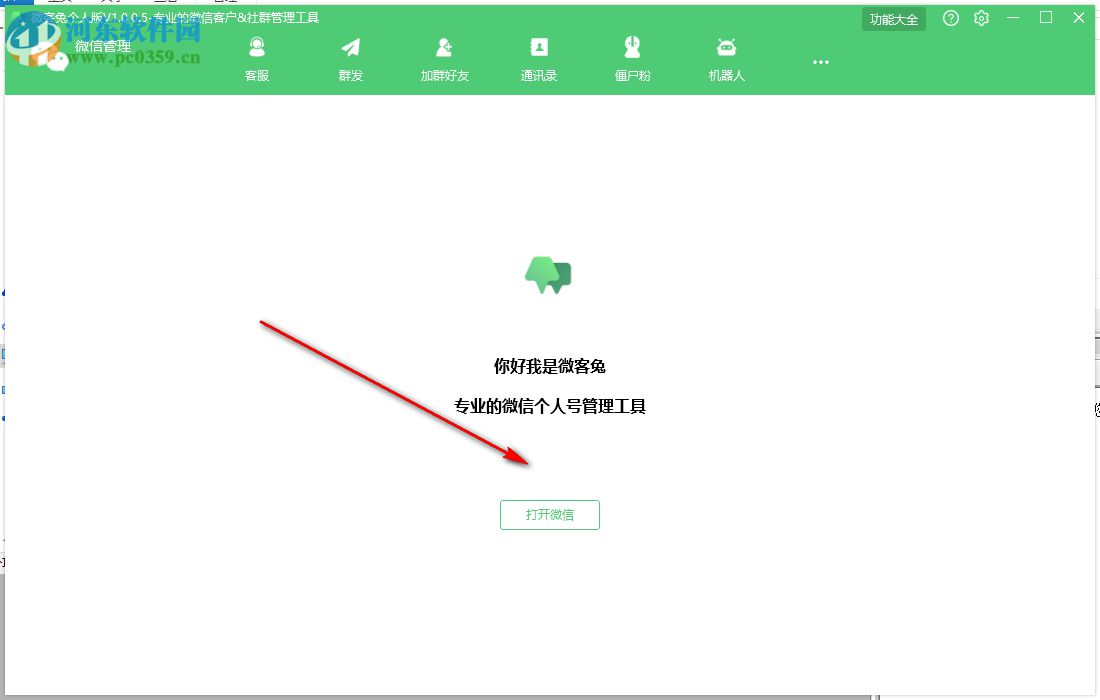Minimize the 微客兔 application window
Screen dimensions: 1100x700
(1013, 18)
